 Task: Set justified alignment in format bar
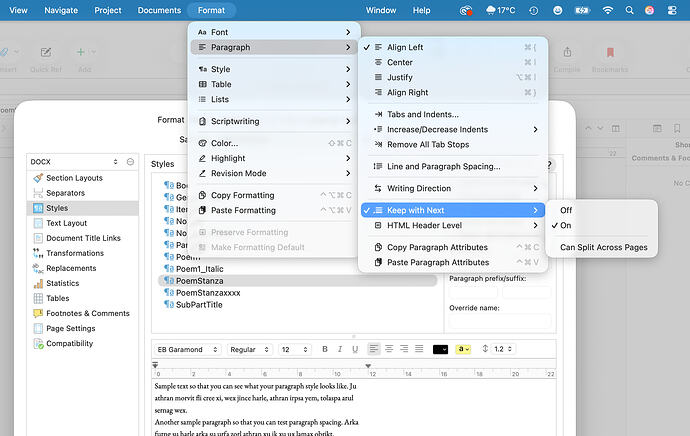click(419, 349)
